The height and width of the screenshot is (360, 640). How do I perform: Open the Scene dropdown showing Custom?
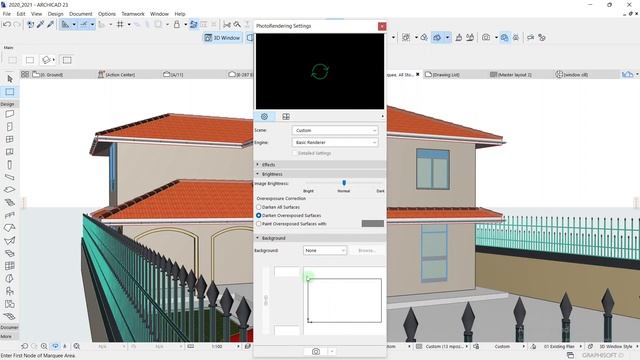(335, 130)
